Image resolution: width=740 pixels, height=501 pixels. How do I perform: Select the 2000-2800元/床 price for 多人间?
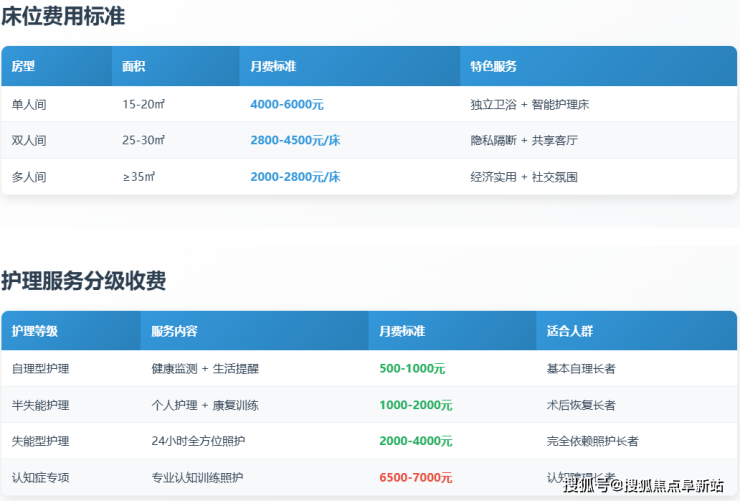295,177
